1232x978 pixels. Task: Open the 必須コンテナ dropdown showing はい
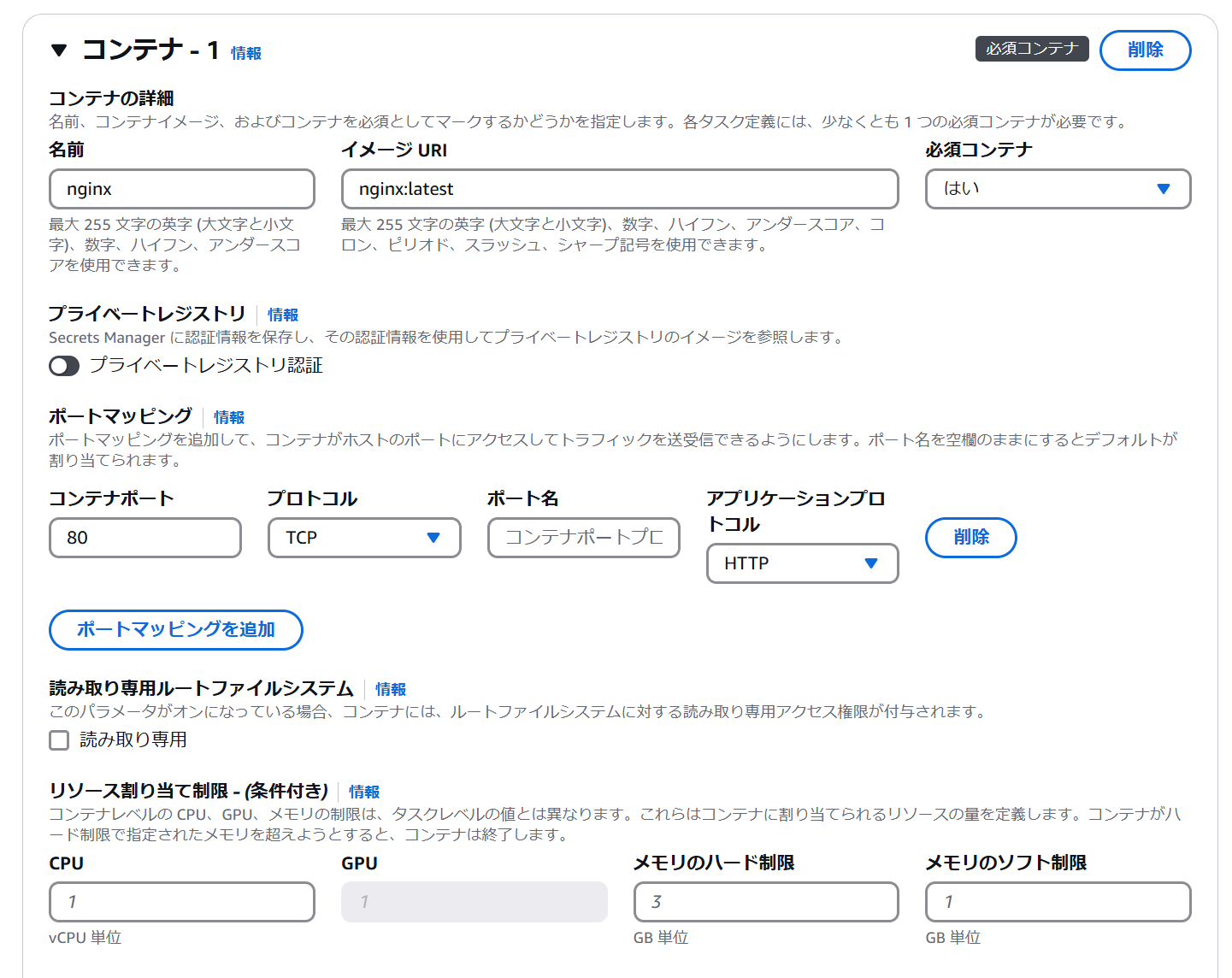[x=1058, y=189]
